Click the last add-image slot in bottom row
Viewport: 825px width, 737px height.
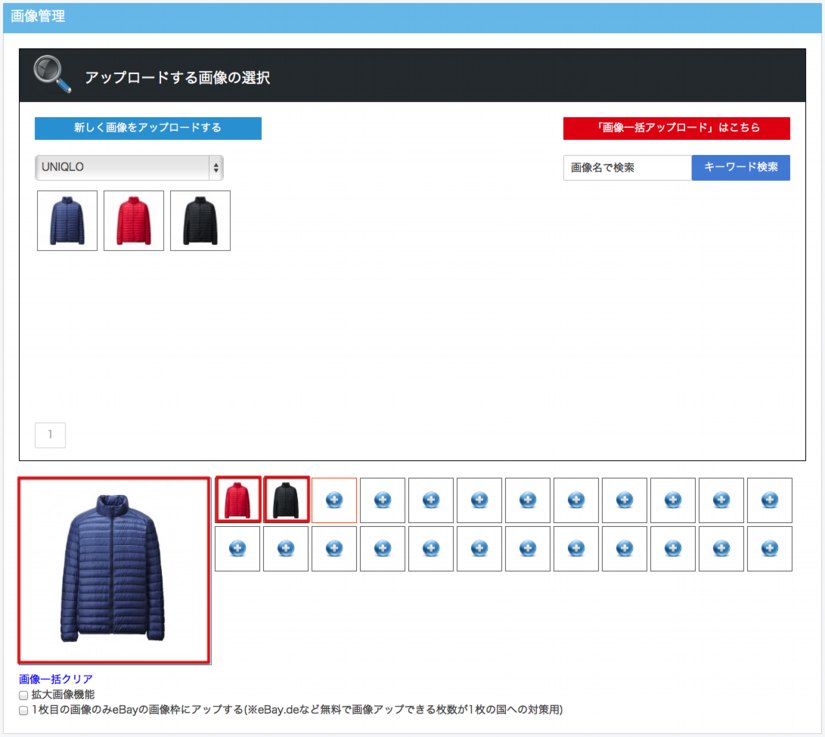pos(769,549)
